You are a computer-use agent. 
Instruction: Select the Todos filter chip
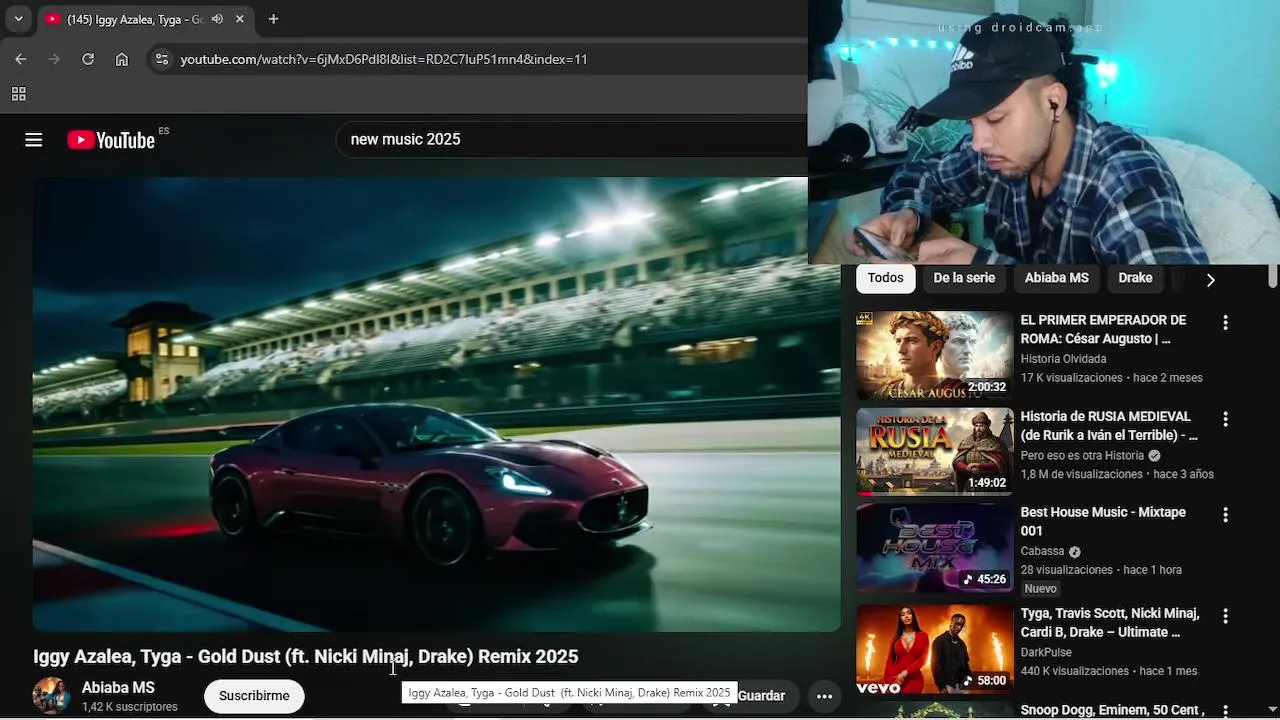click(x=885, y=278)
